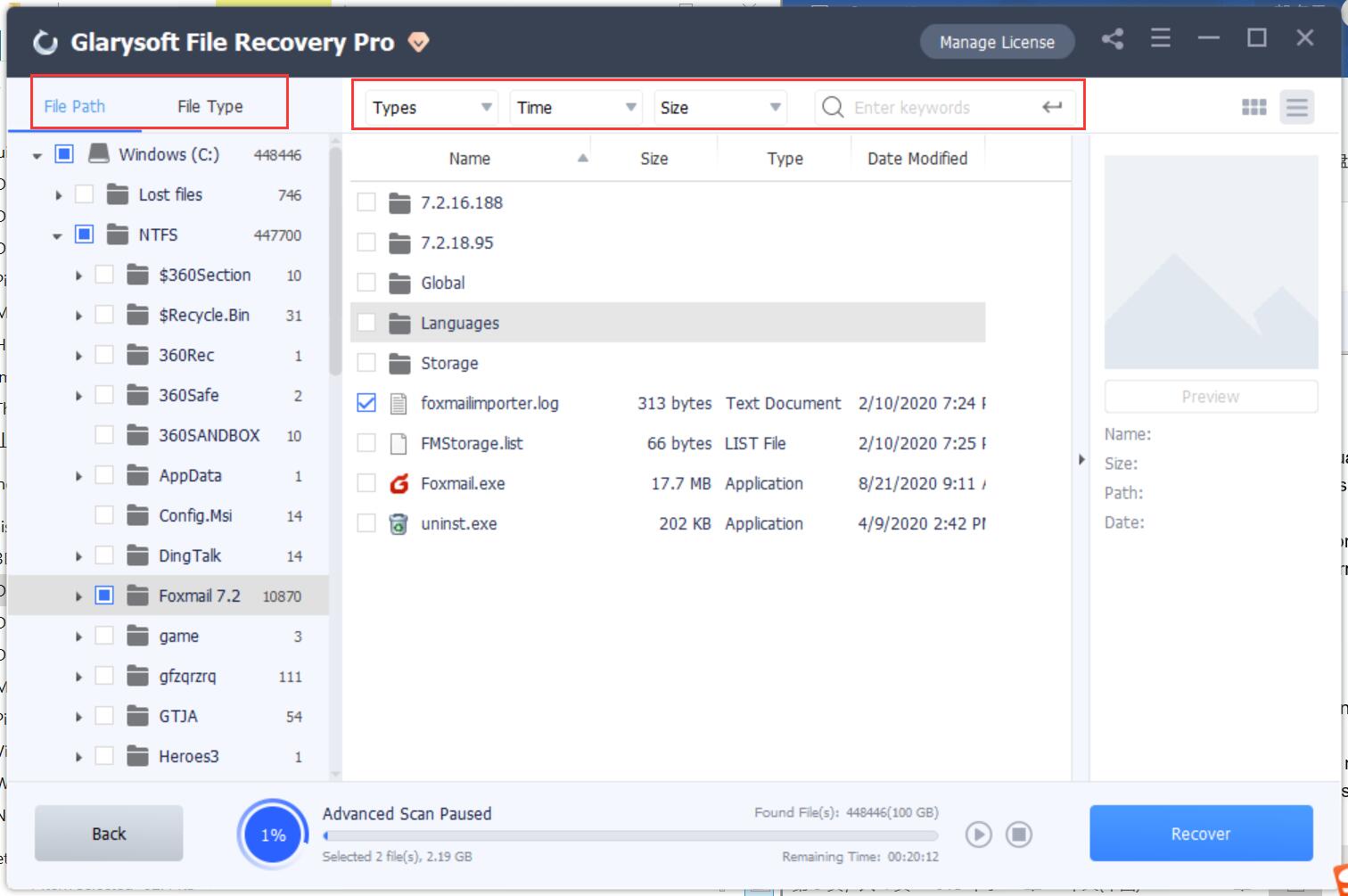Click the Enter keywords input field
The height and width of the screenshot is (896, 1348).
pyautogui.click(x=936, y=107)
